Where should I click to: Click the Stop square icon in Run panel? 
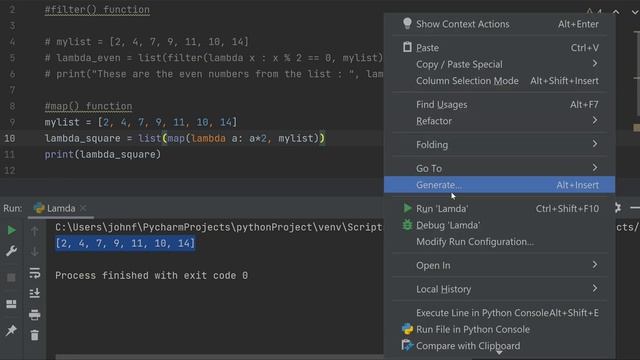pyautogui.click(x=11, y=278)
